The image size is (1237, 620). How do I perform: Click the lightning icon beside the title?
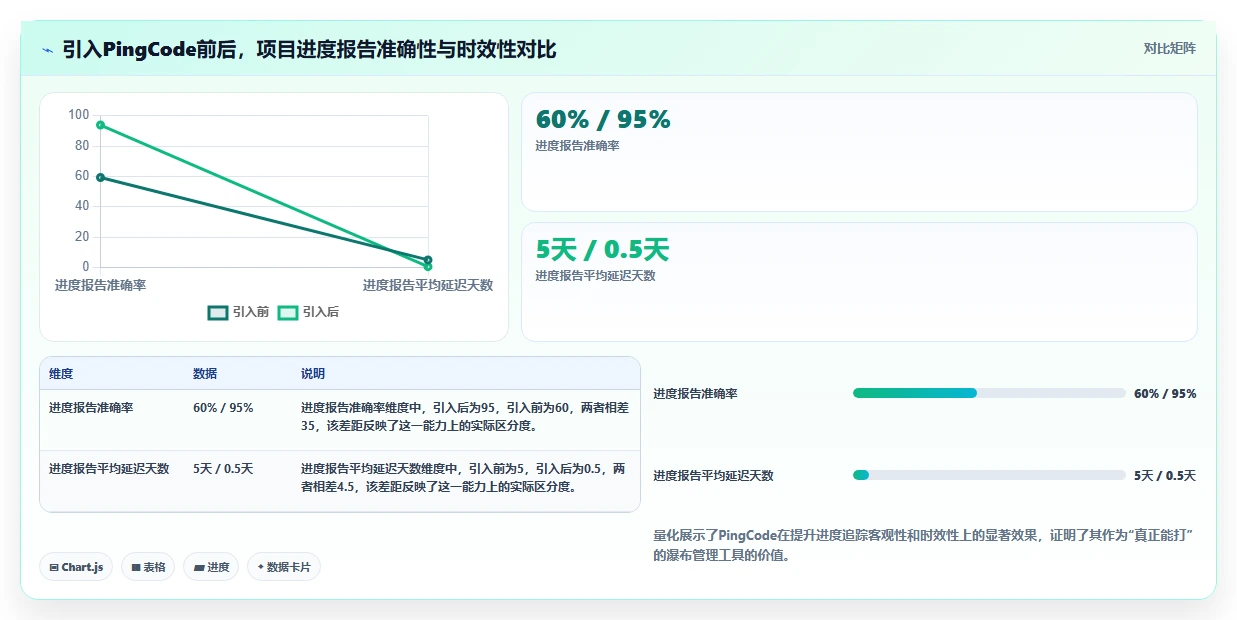48,50
